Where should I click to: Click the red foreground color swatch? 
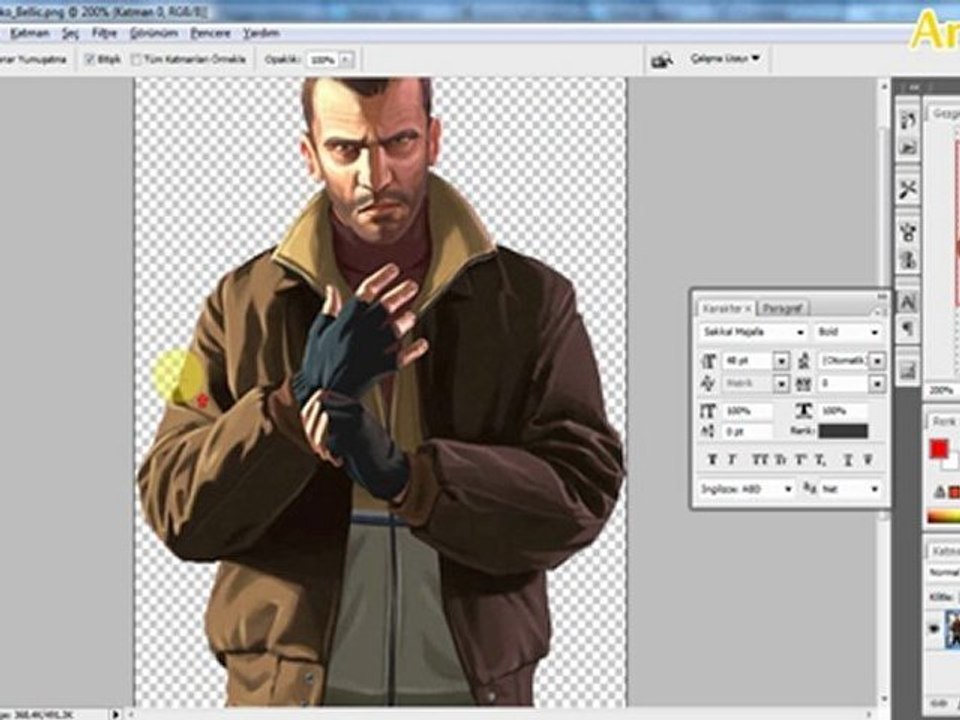[939, 449]
